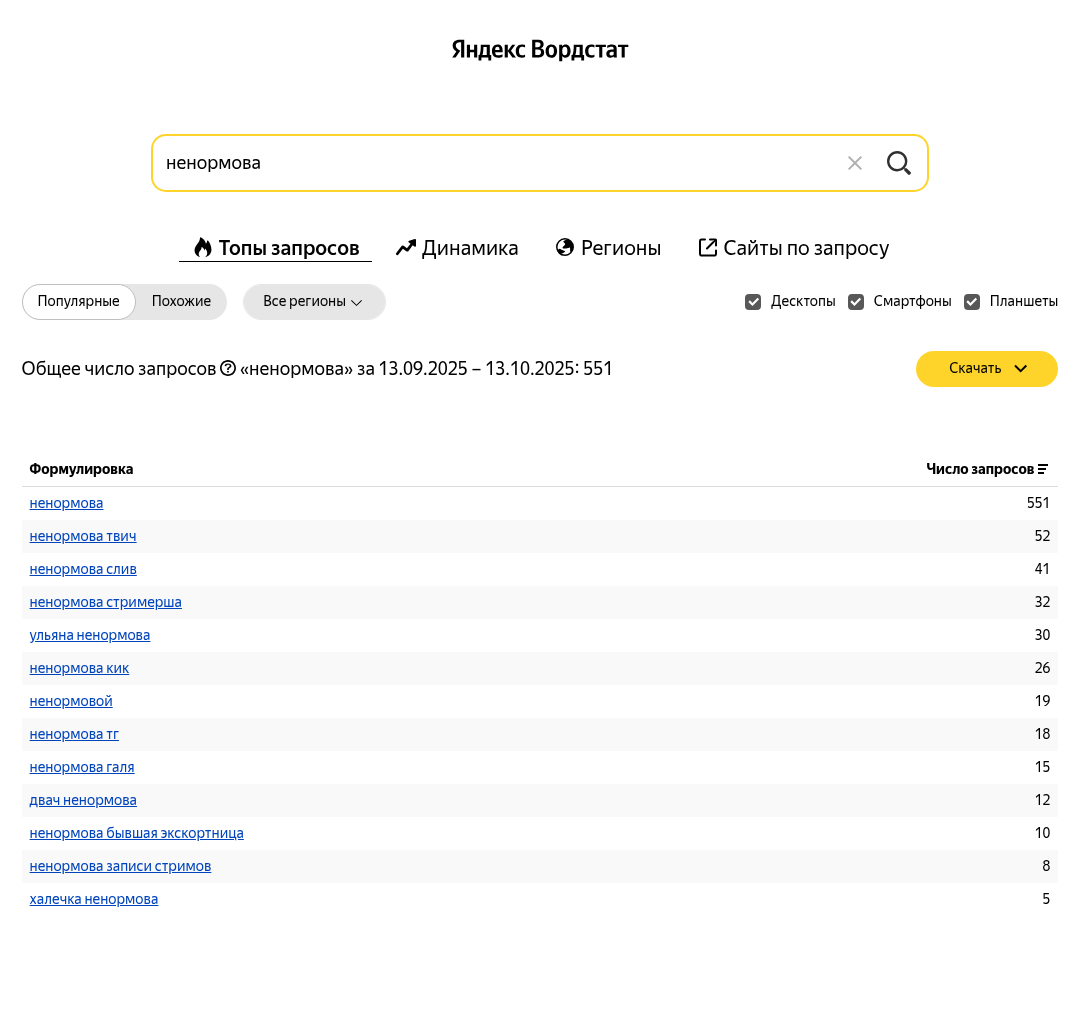Expand the Все регионы dropdown
The image size is (1080, 1023).
pyautogui.click(x=313, y=302)
